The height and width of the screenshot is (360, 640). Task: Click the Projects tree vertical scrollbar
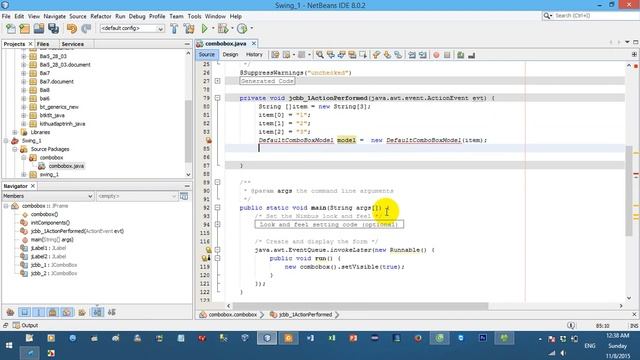[188, 131]
